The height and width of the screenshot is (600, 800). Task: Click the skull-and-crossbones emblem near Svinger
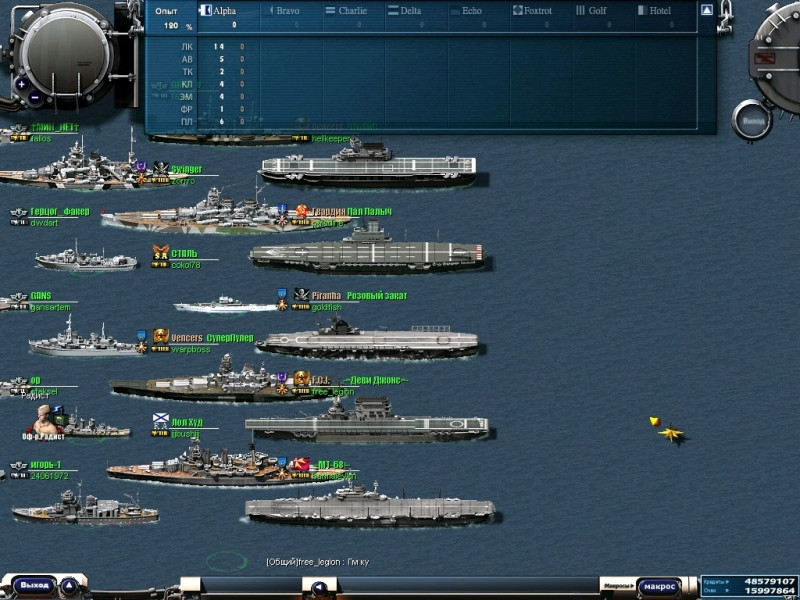(161, 167)
